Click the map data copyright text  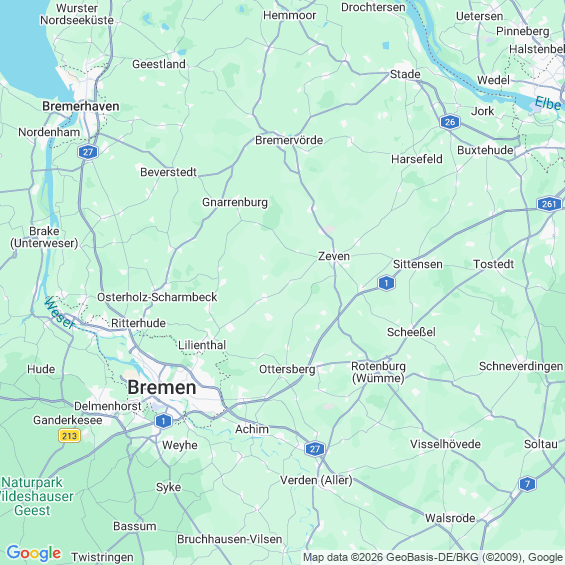coord(433,557)
